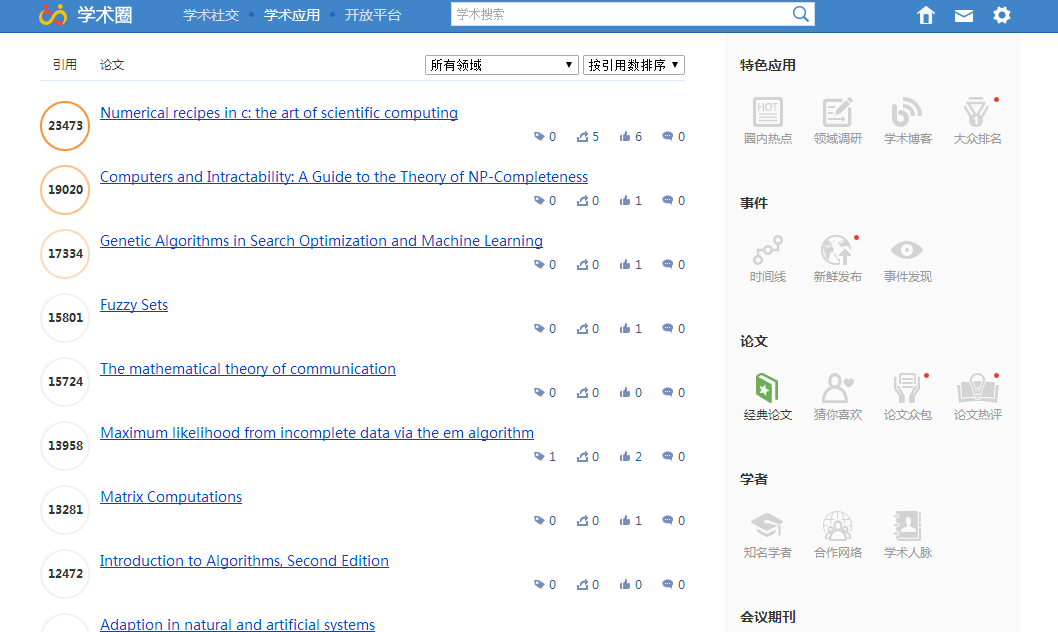Click inside the 学术搜索 search field
1058x632 pixels.
(621, 14)
